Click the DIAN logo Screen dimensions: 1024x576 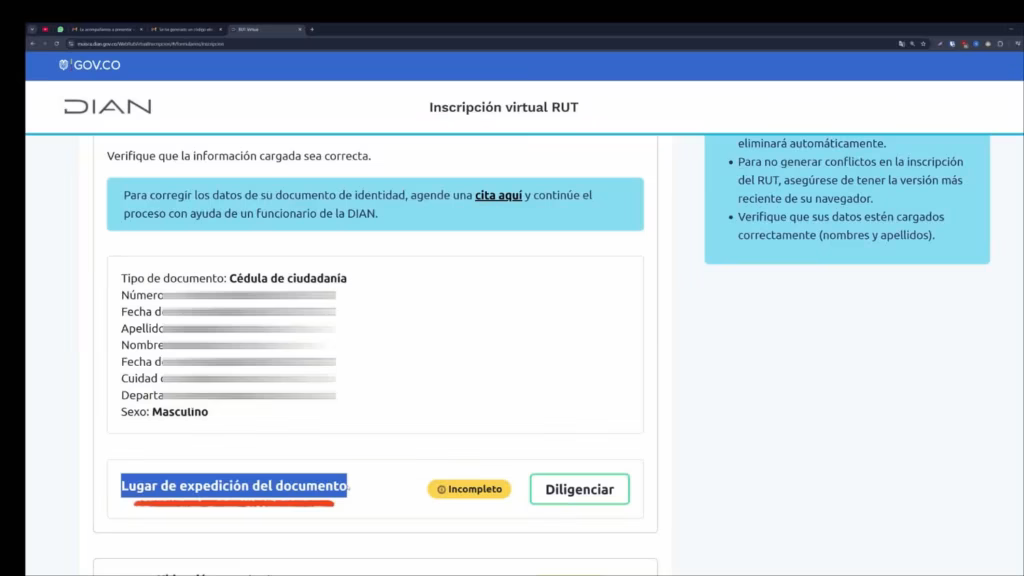[x=108, y=106]
